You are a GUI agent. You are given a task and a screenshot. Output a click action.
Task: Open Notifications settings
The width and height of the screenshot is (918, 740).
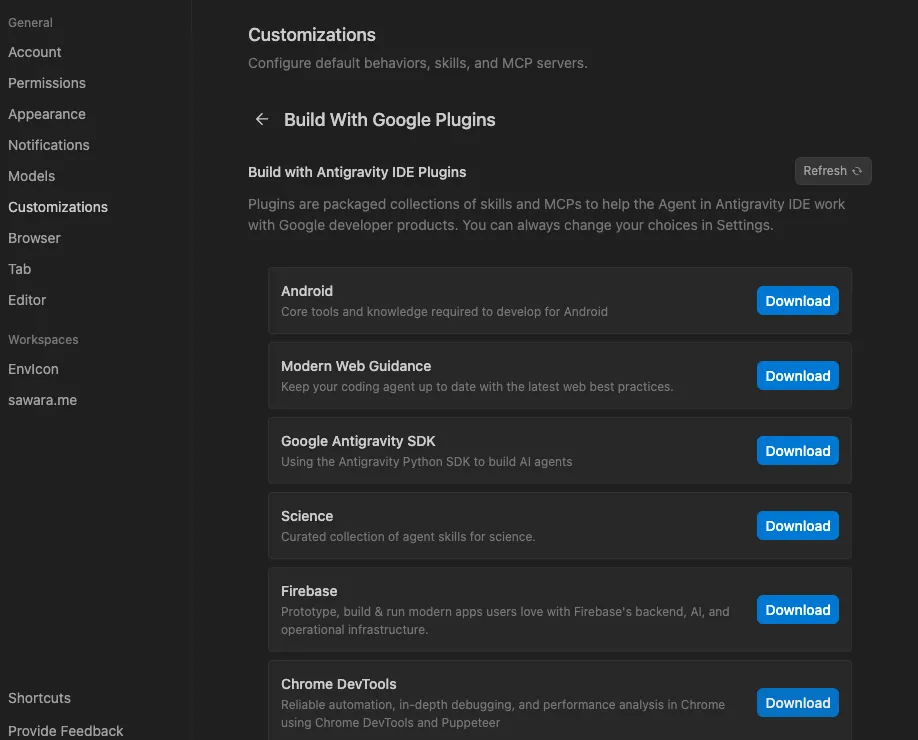coord(49,145)
